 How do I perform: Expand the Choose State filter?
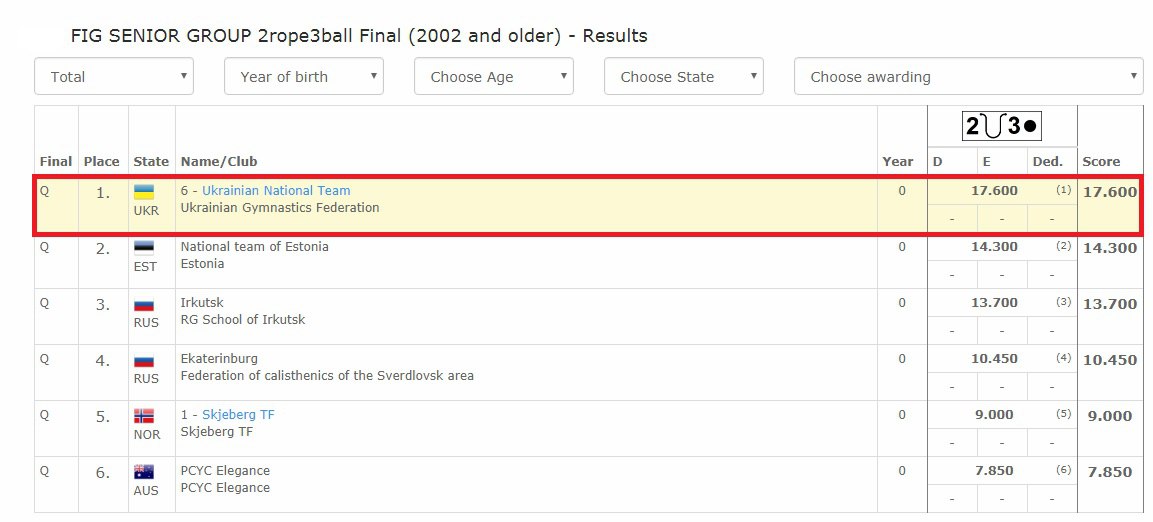pyautogui.click(x=684, y=77)
